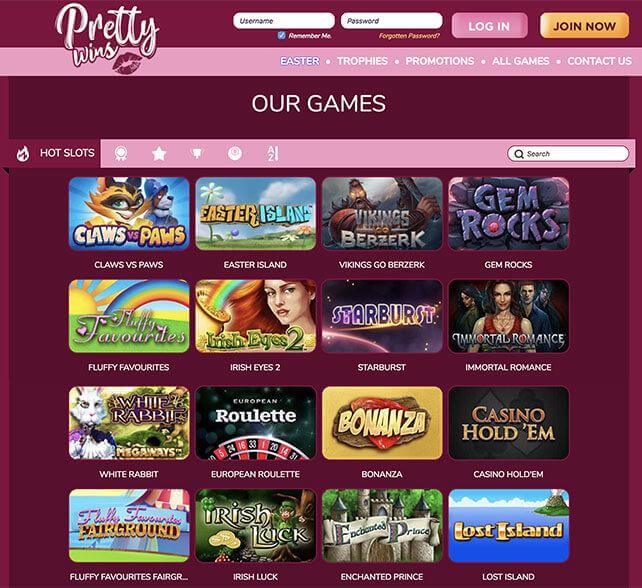Focus the Password input field
This screenshot has height=588, width=642.
[391, 21]
